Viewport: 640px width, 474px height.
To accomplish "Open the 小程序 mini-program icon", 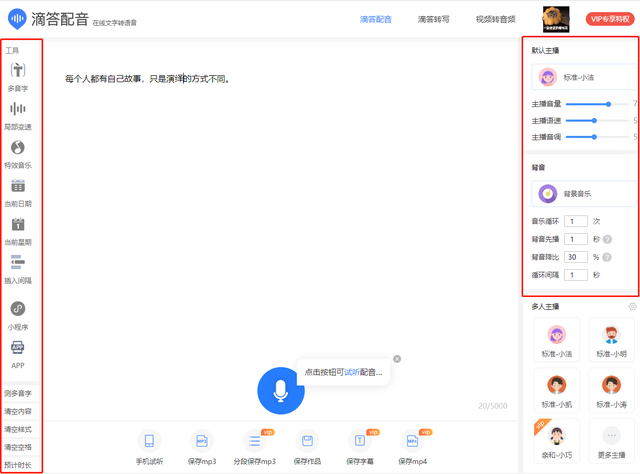I will click(x=18, y=309).
